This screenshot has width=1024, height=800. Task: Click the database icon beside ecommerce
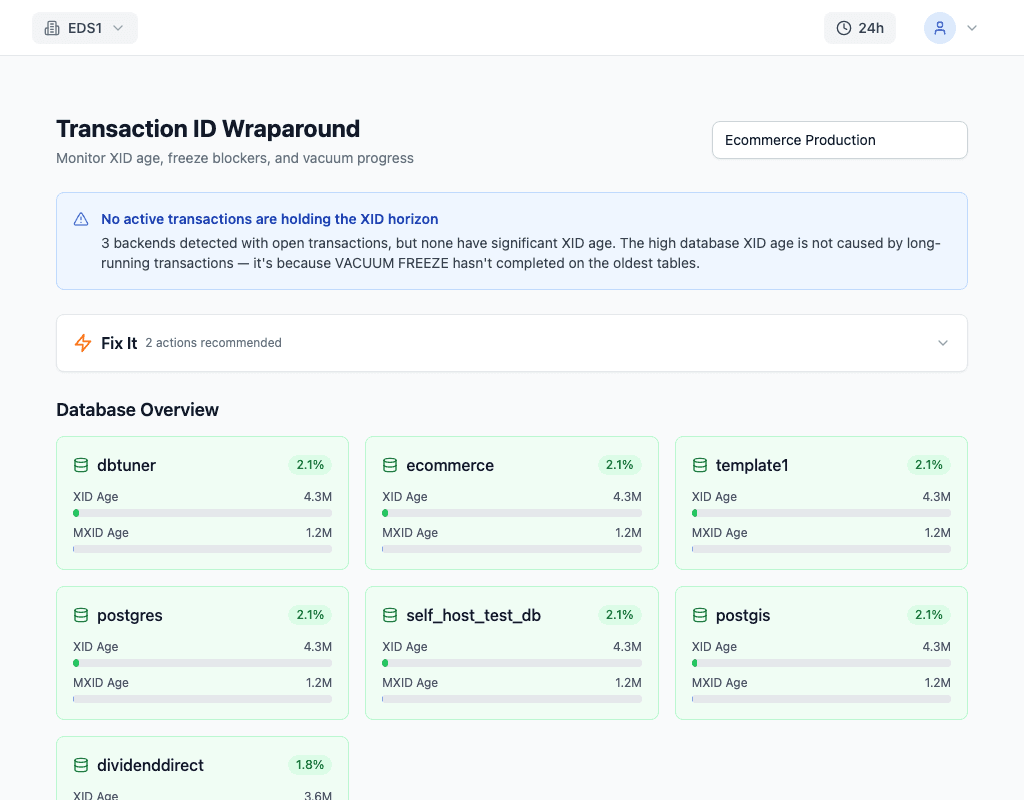pyautogui.click(x=390, y=465)
